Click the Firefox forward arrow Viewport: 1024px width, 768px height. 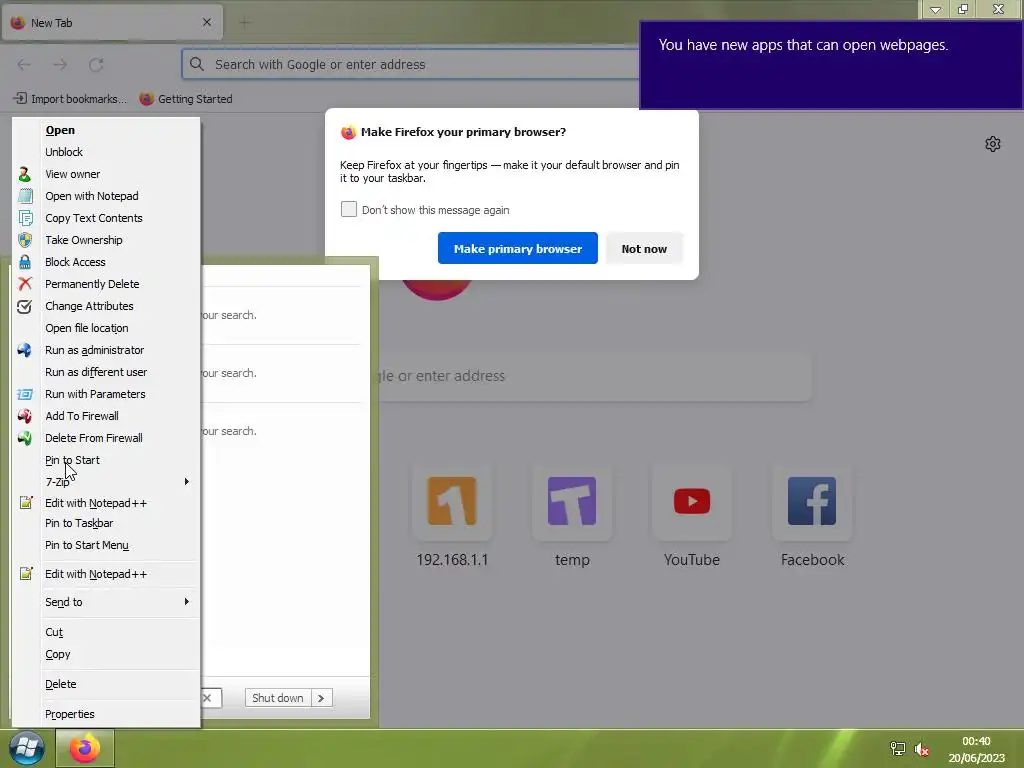pyautogui.click(x=60, y=65)
